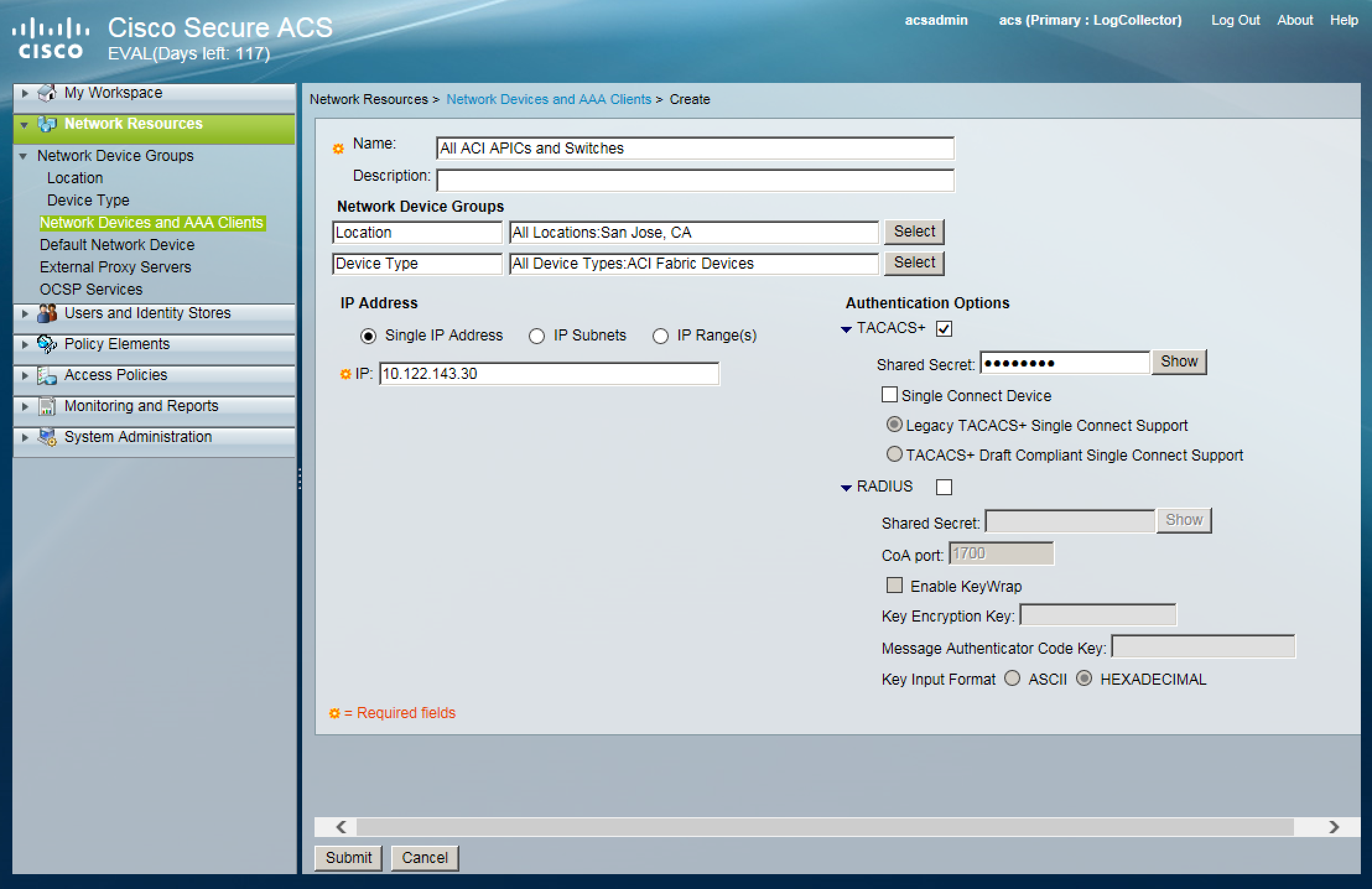Screen dimensions: 1372x889
Task: Click the Users and Identity Stores people icon
Action: pyautogui.click(x=47, y=313)
